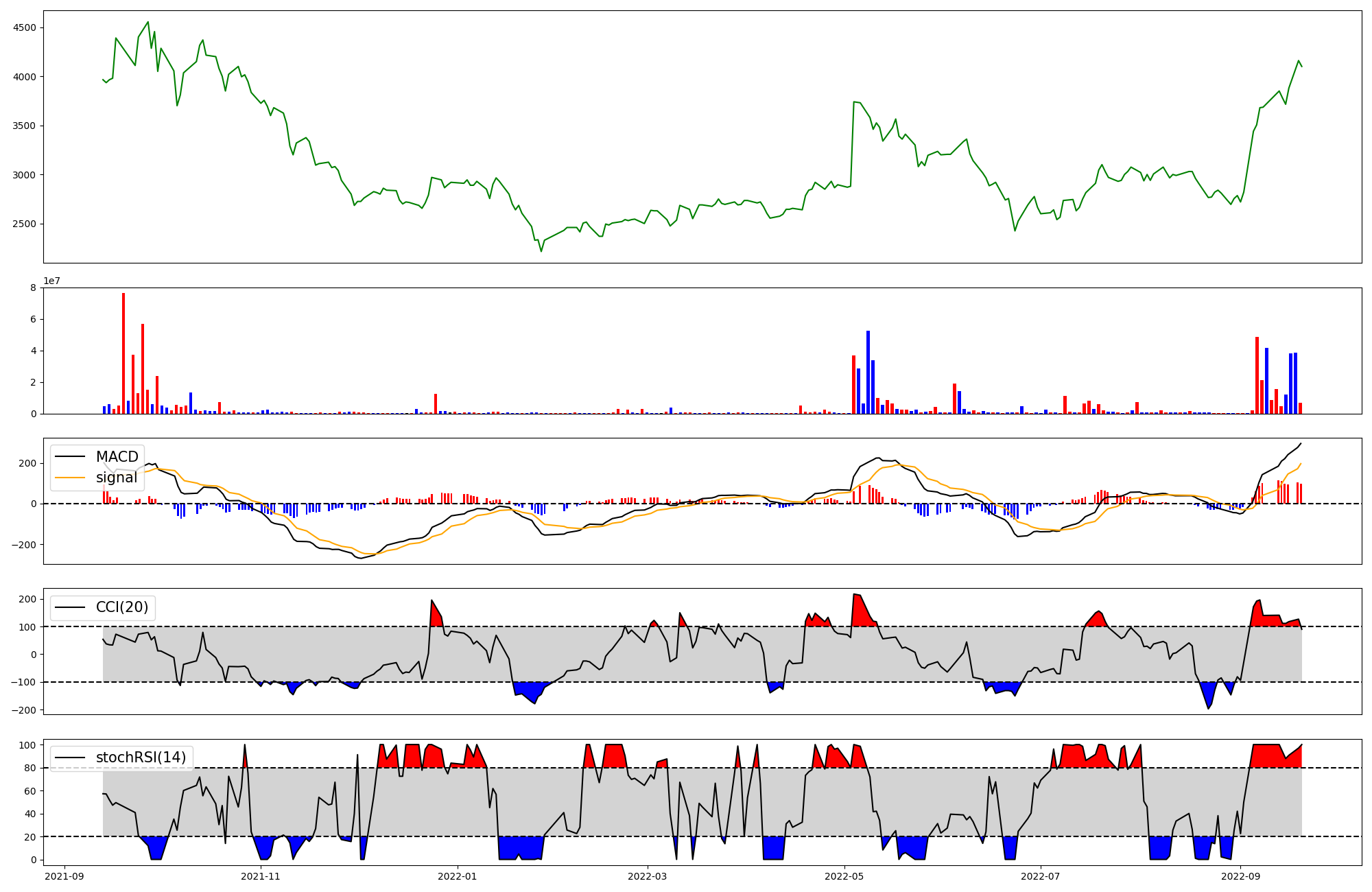Screen dimensions: 1372x892
Task: Click the signal legend label
Action: tap(117, 478)
